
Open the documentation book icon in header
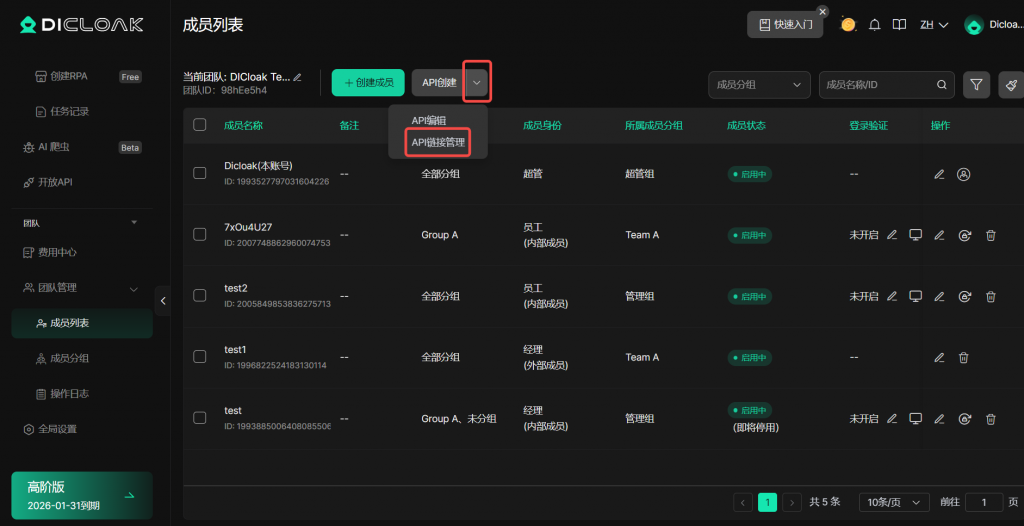(x=899, y=25)
